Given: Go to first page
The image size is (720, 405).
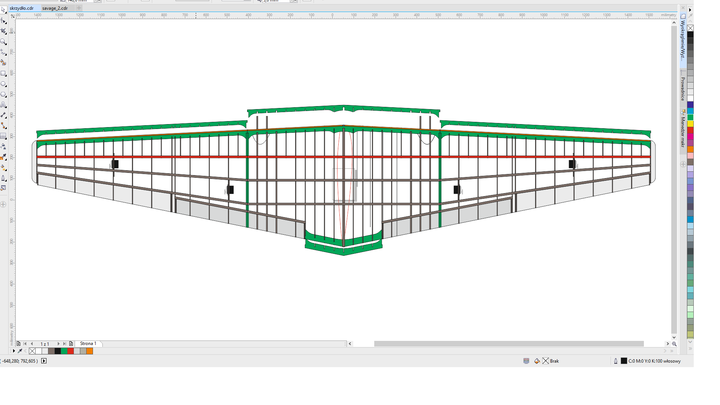Looking at the screenshot, I should coord(25,343).
